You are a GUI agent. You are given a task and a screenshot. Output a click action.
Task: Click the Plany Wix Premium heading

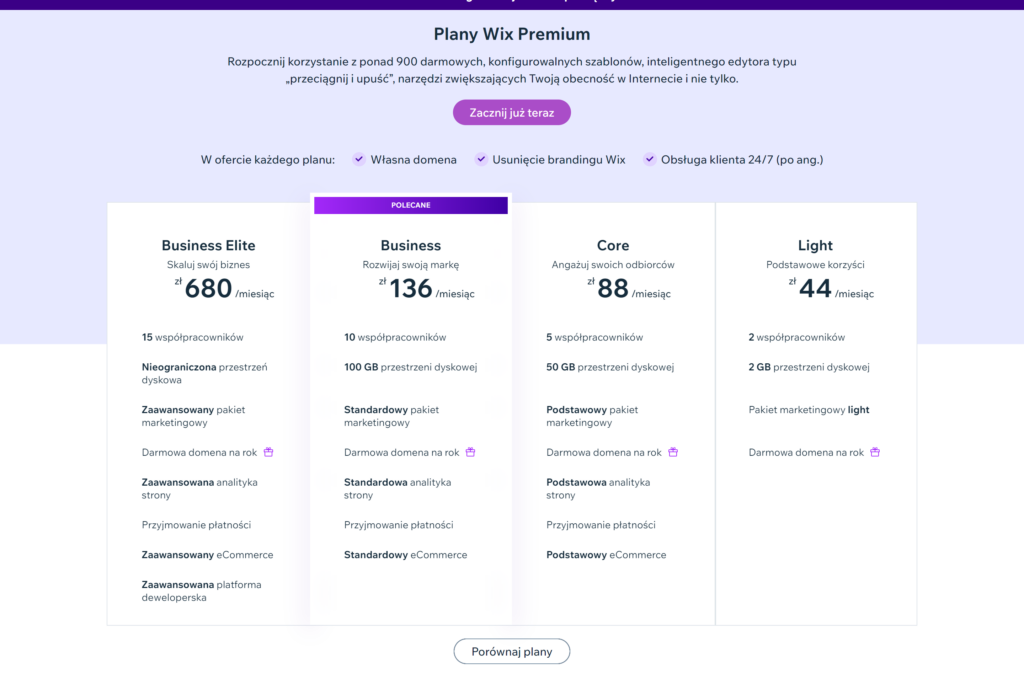tap(511, 35)
